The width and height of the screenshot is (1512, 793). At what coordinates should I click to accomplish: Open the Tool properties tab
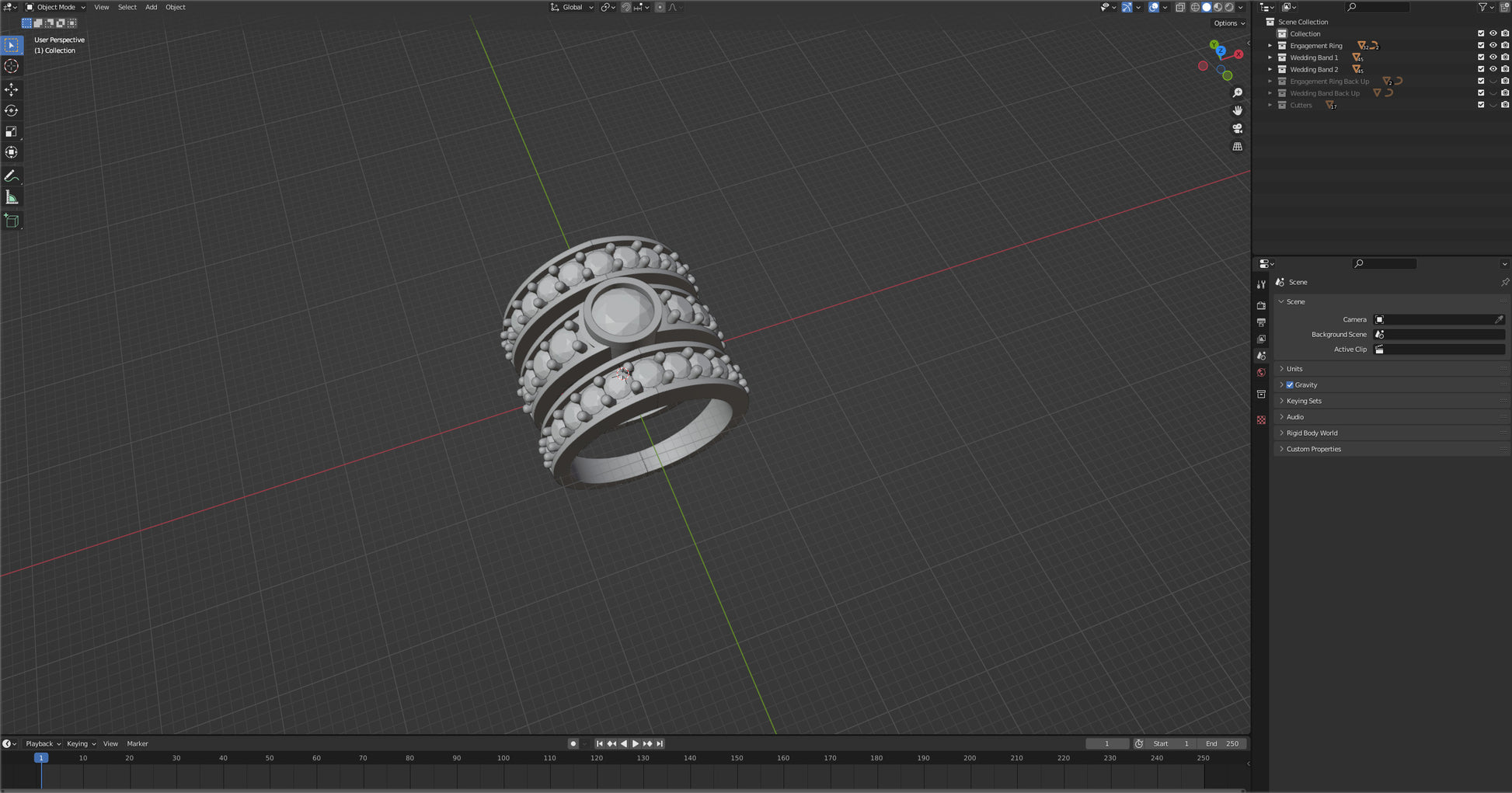(x=1261, y=284)
